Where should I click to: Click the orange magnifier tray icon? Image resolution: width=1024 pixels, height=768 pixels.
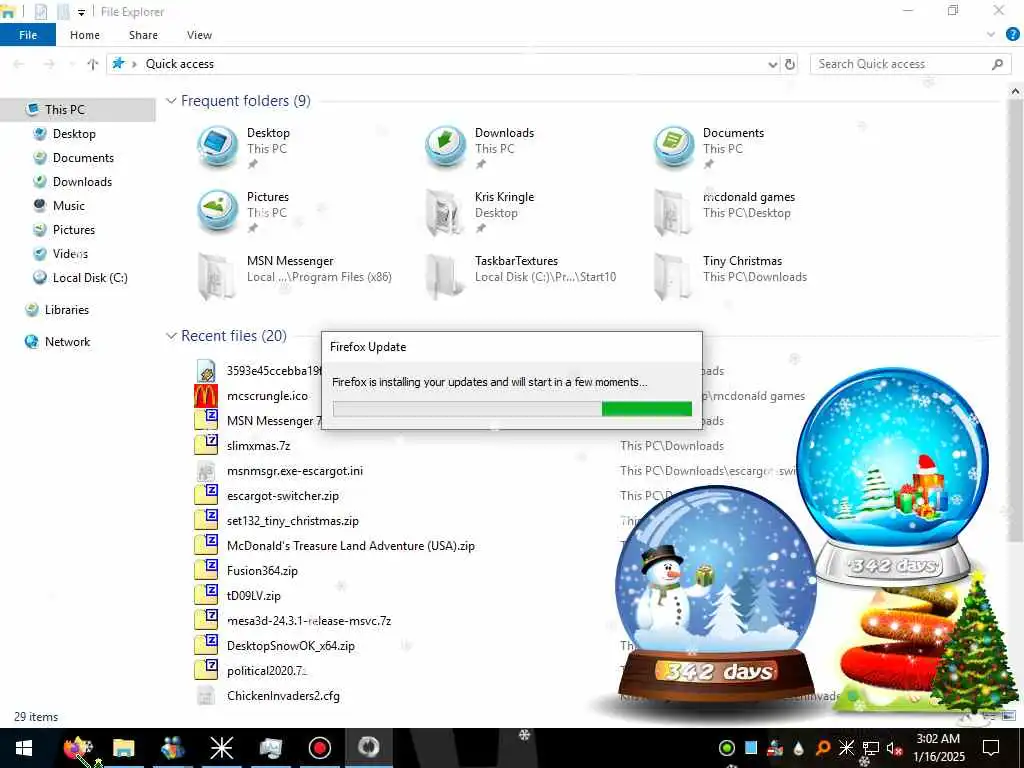[x=823, y=748]
